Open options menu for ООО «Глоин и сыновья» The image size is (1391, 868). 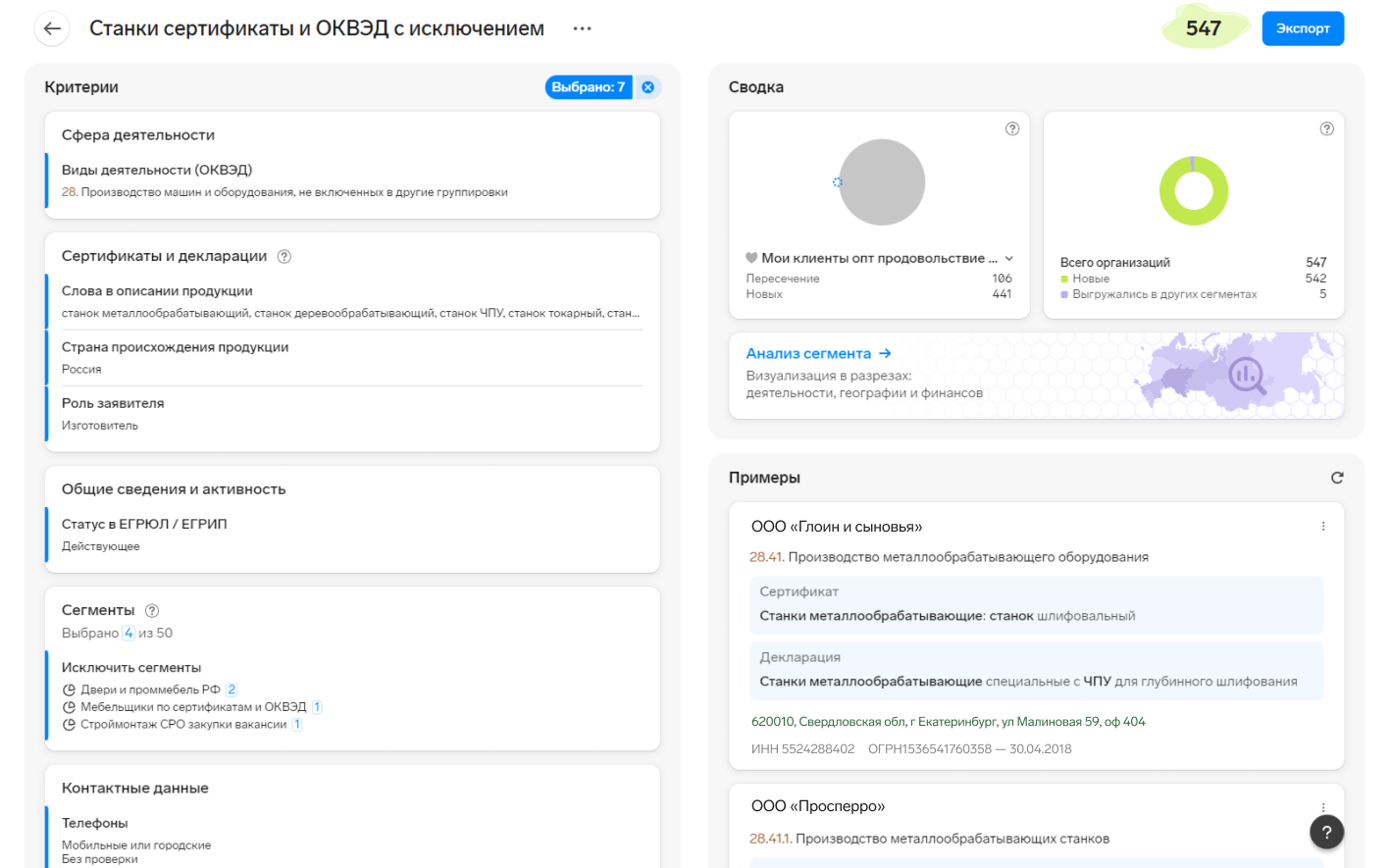[x=1323, y=527]
